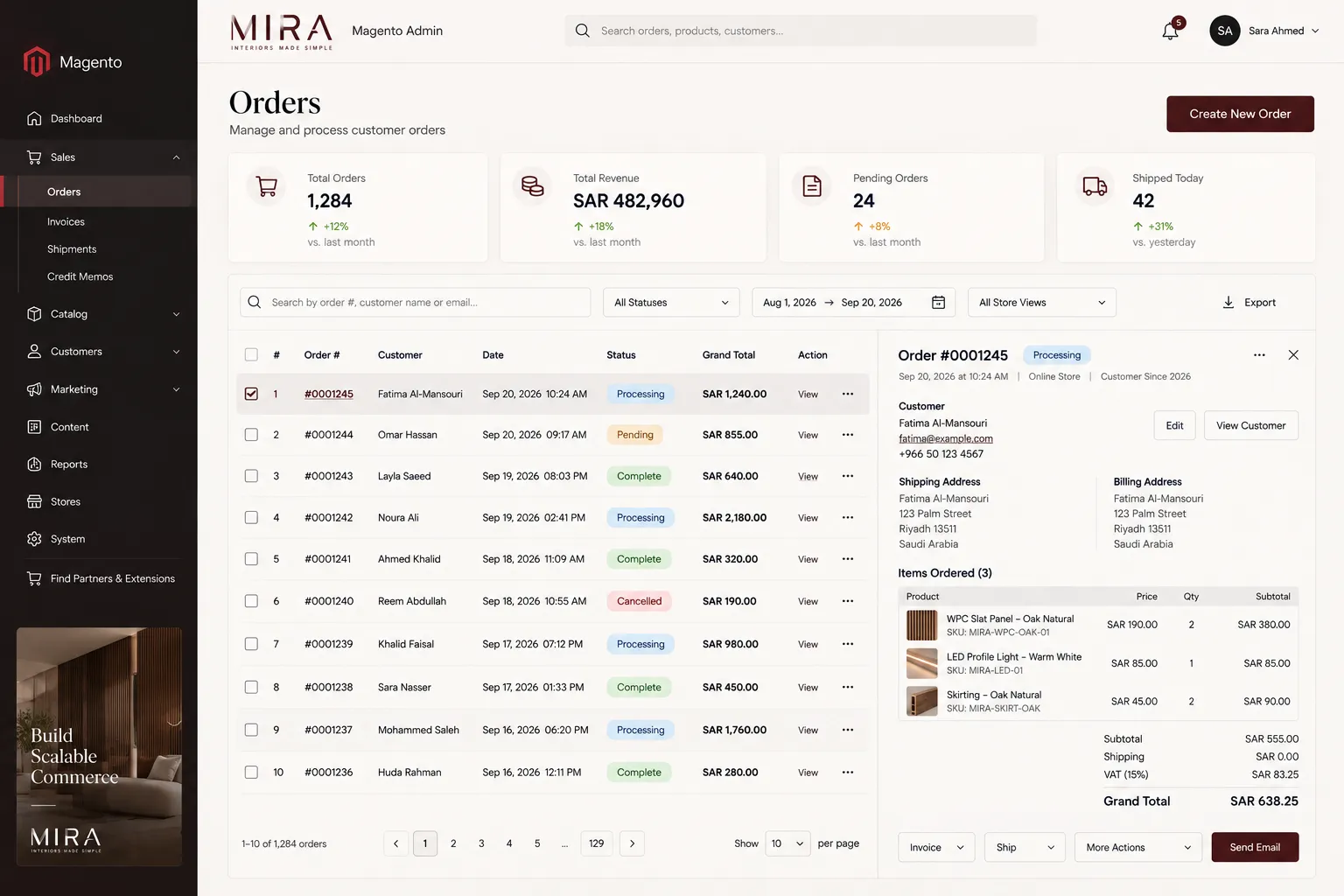Select the checkbox for Reem Abdullah's order
This screenshot has height=896, width=1344.
(x=251, y=601)
